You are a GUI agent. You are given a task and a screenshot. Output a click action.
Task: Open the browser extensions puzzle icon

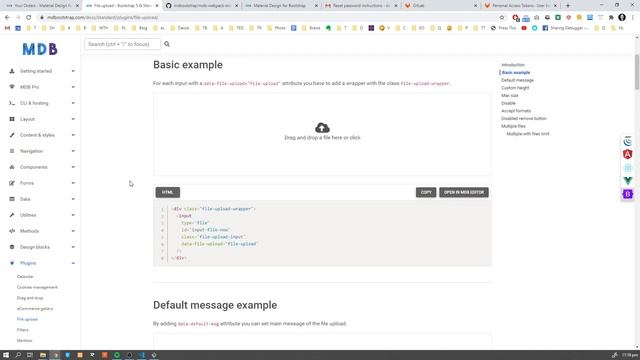click(x=611, y=18)
